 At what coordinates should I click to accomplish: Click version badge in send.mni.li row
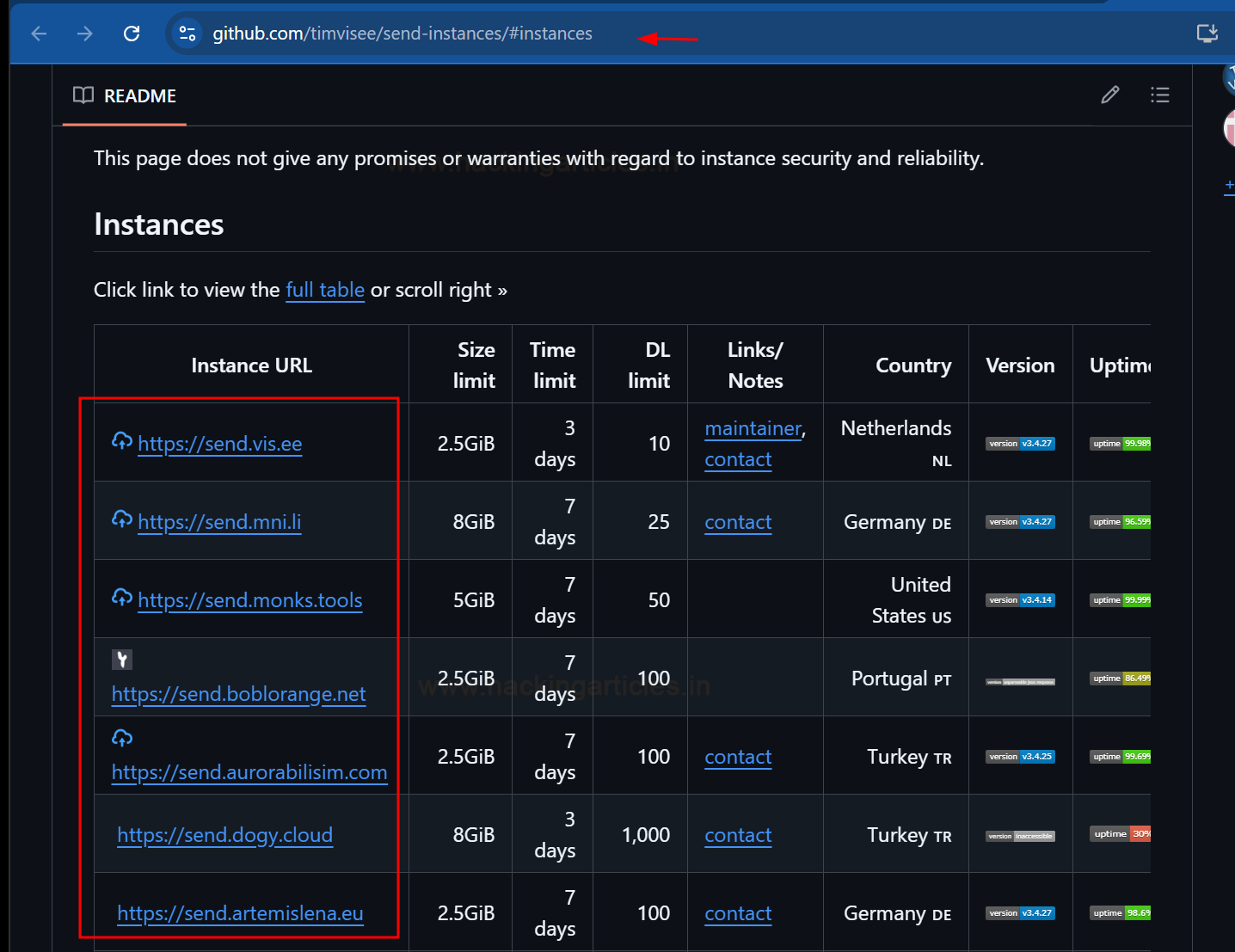(1020, 522)
